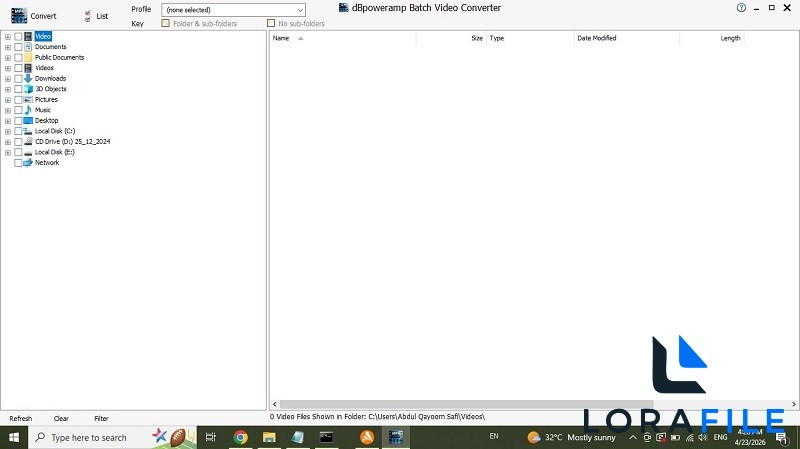Sort by Name column header
The width and height of the screenshot is (800, 449).
(x=343, y=38)
